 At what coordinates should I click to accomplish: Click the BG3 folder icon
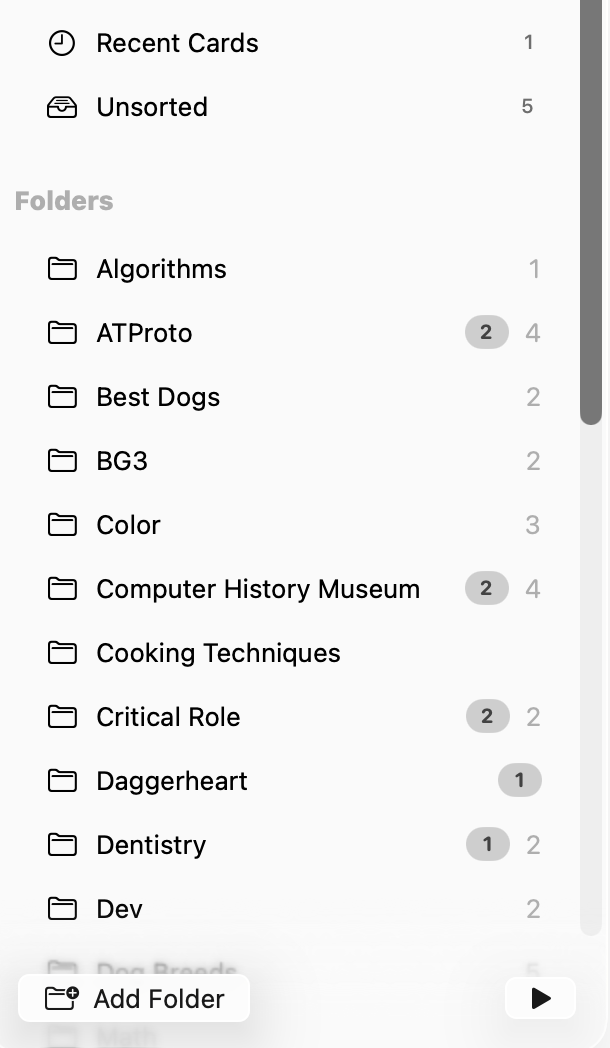coord(62,461)
